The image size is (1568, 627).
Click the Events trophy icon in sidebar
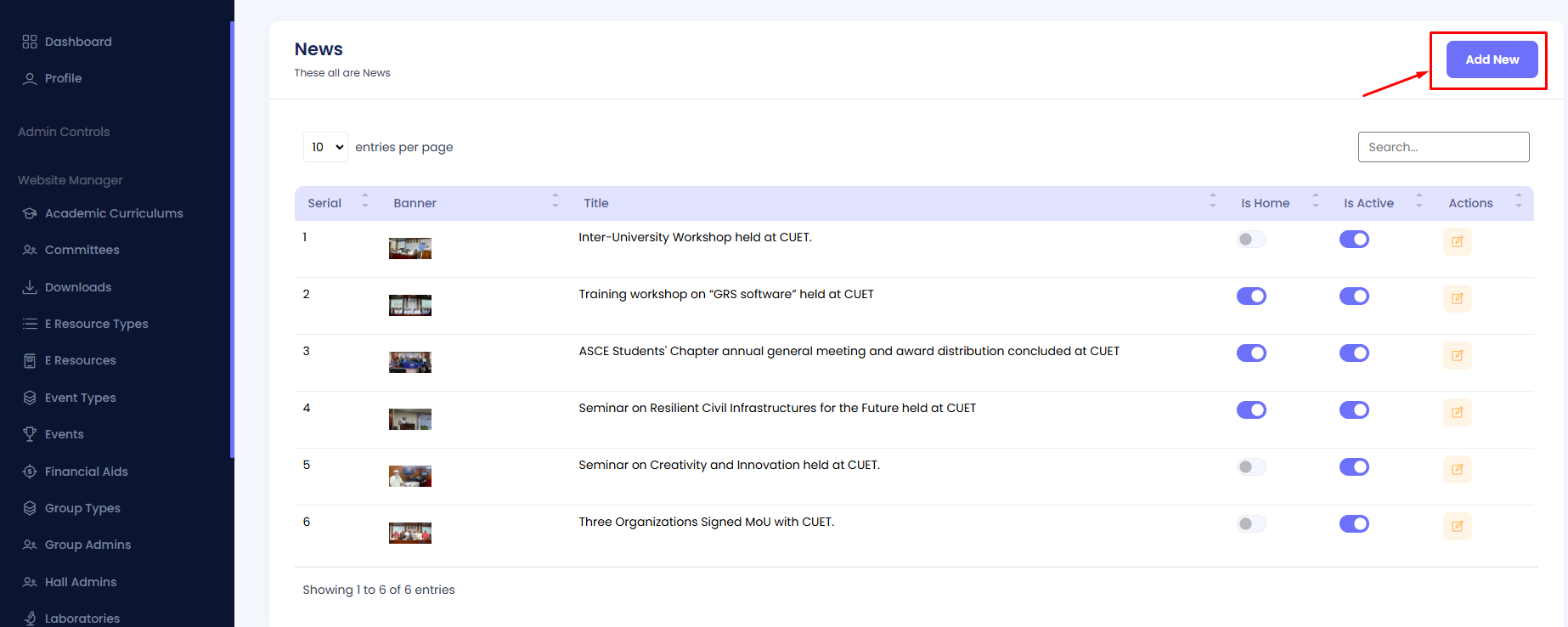click(30, 434)
